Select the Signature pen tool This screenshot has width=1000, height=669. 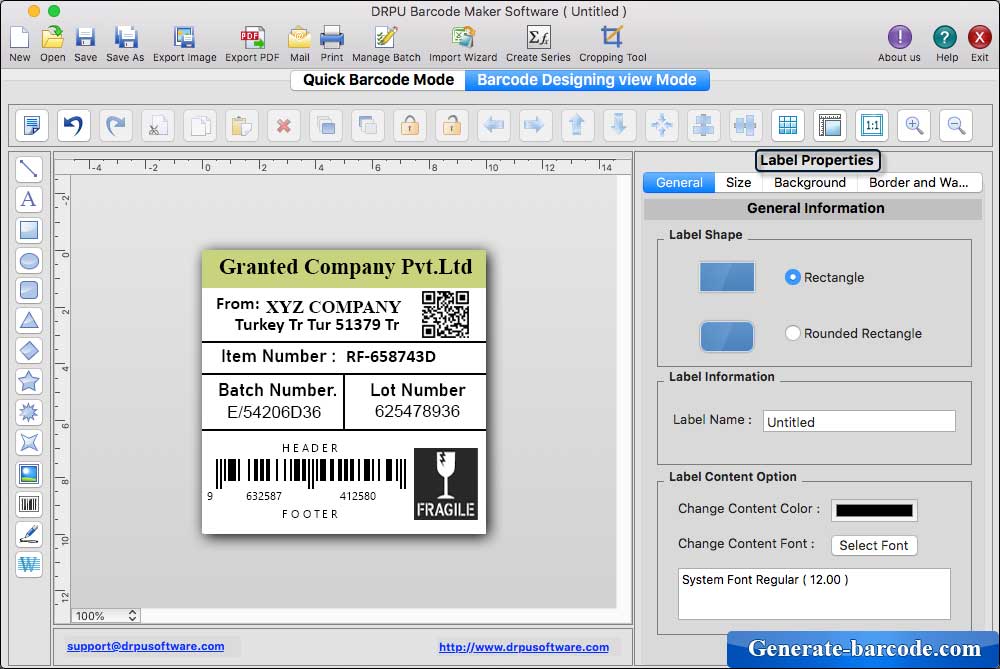pos(29,534)
